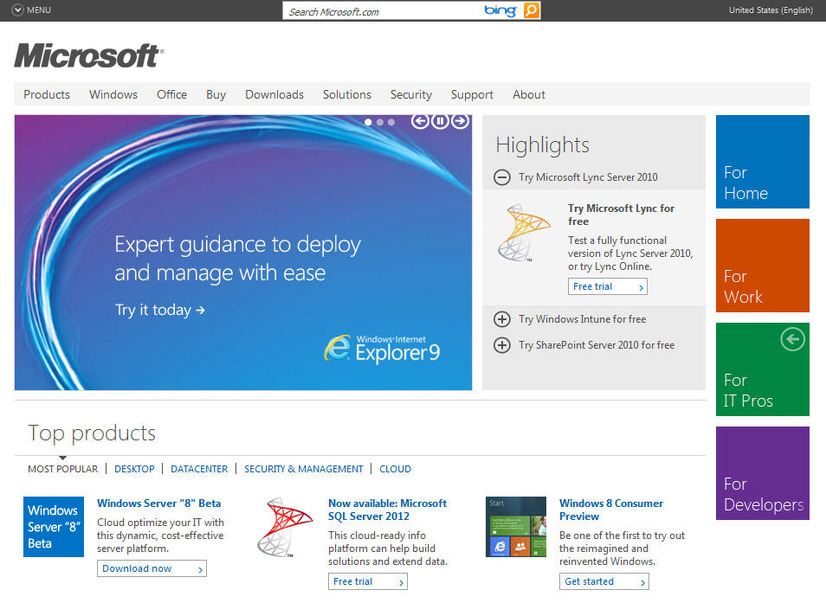Expand Try Windows Intune for free
826x603 pixels.
click(x=502, y=319)
